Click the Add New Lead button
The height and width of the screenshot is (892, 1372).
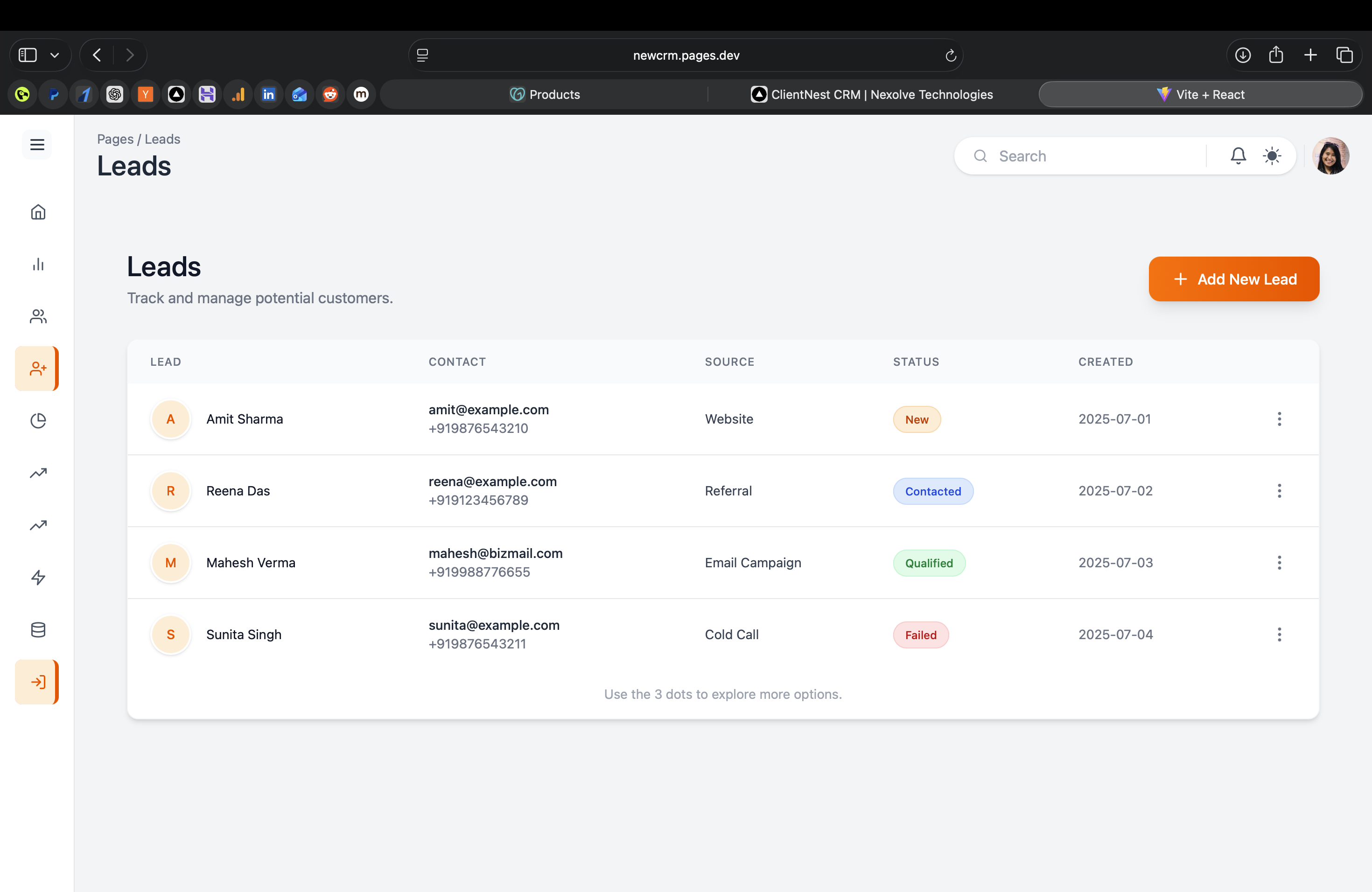1234,279
